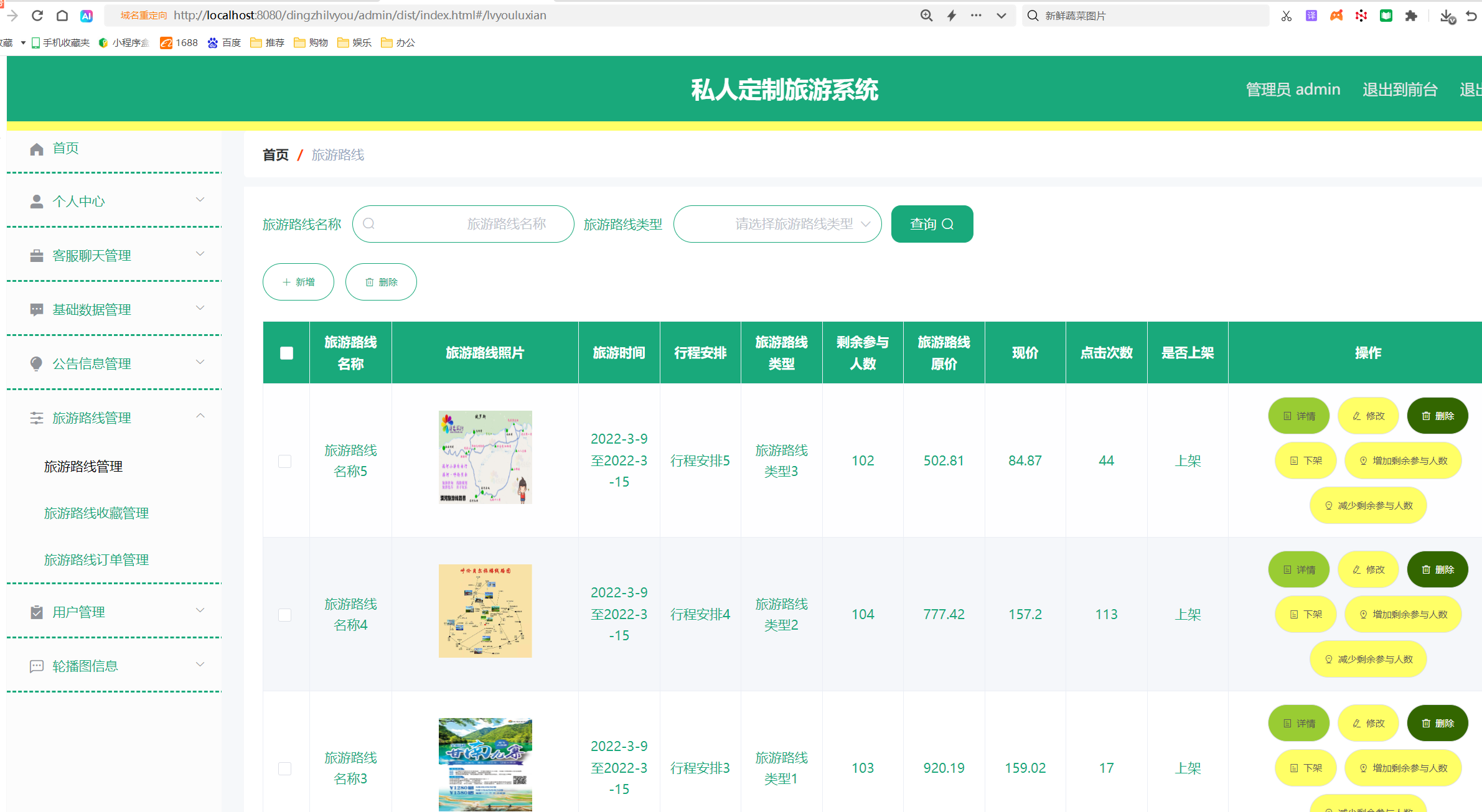This screenshot has width=1482, height=812.
Task: Check the checkbox for 旅游路线名称4 row
Action: 284,615
